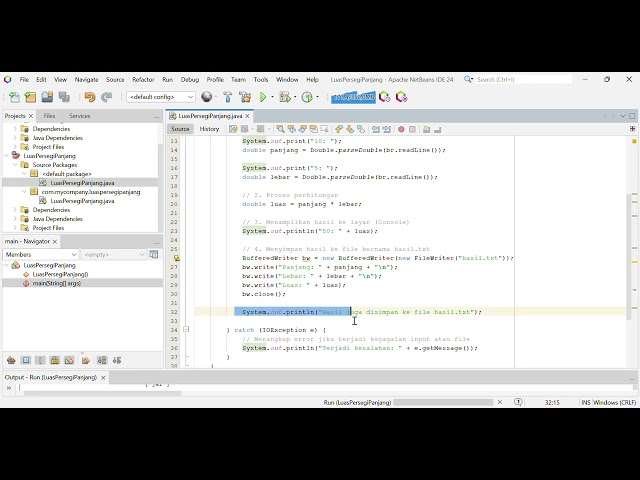The height and width of the screenshot is (480, 640).
Task: Open the File menu
Action: (x=24, y=80)
